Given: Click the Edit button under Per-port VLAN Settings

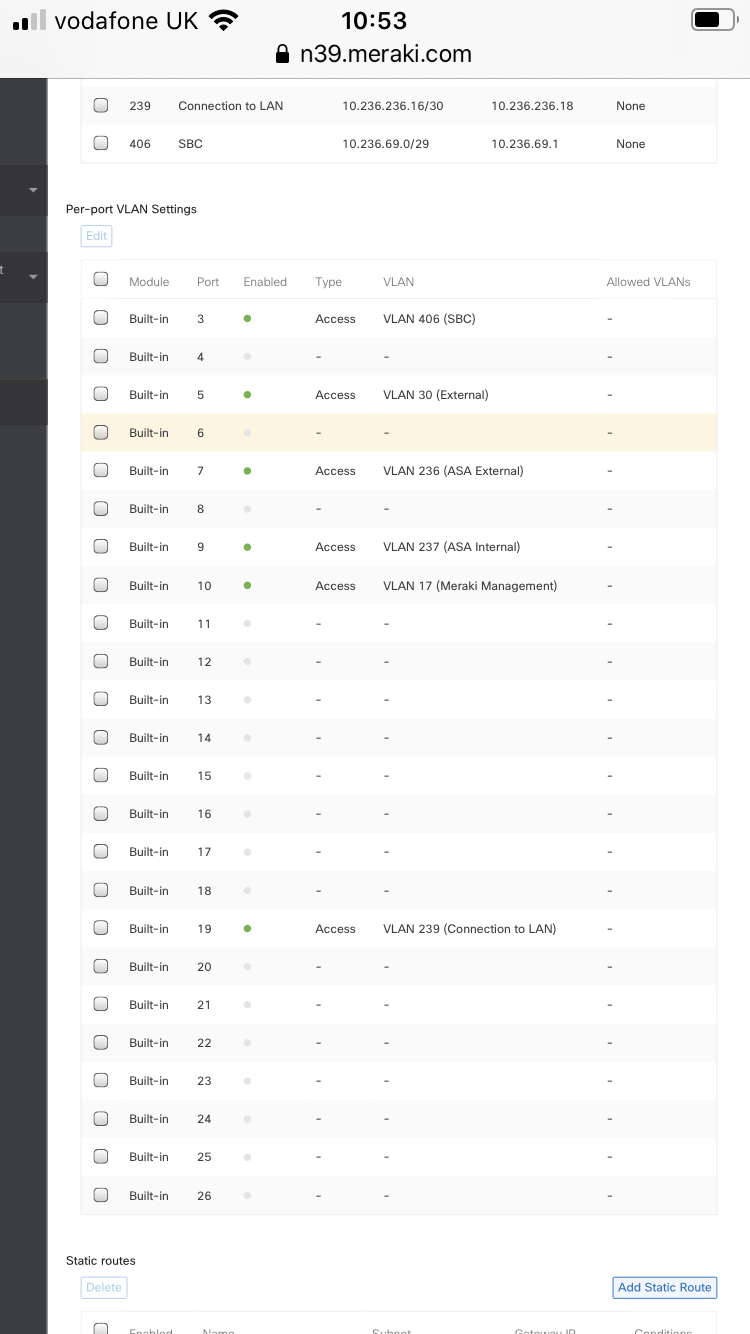Looking at the screenshot, I should (x=96, y=235).
